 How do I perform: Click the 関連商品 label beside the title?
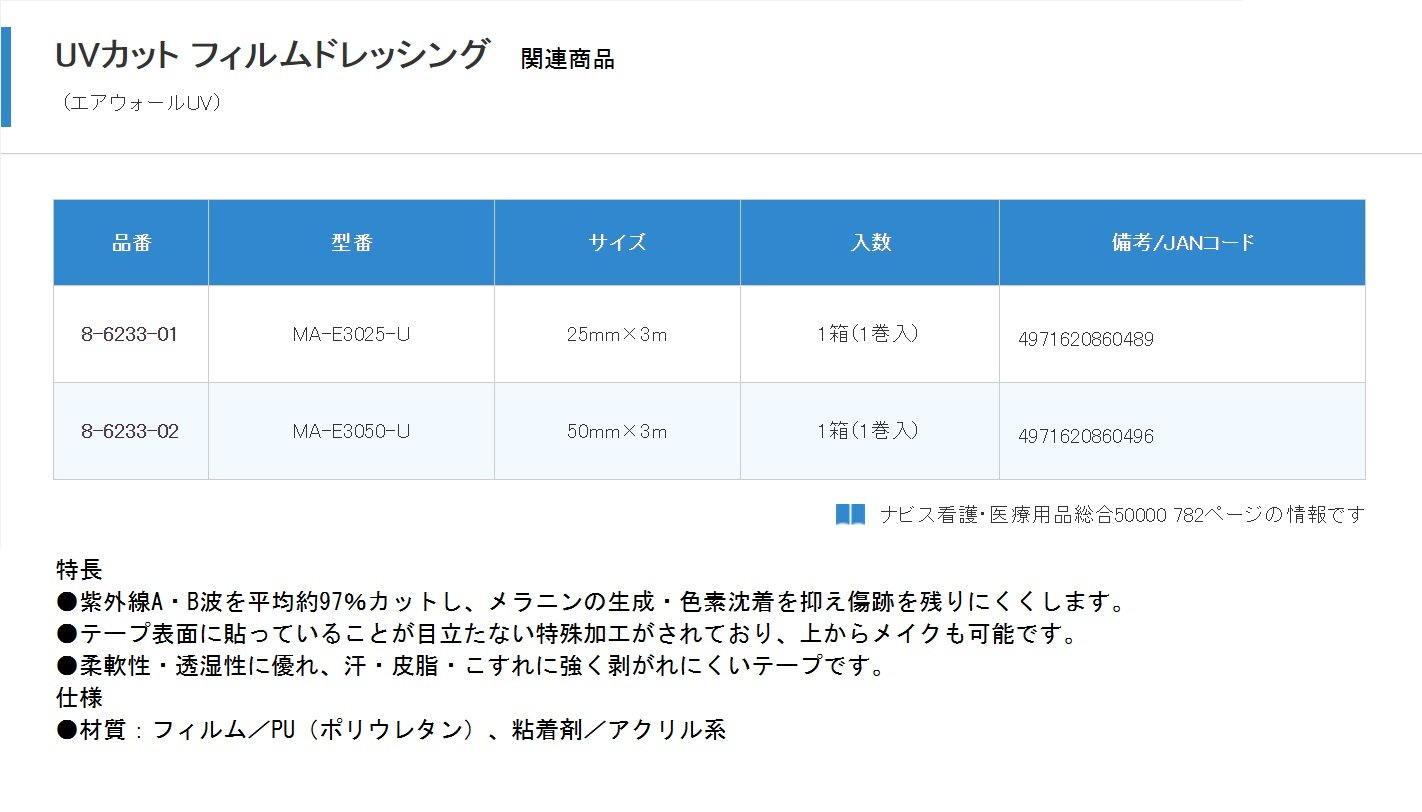567,60
